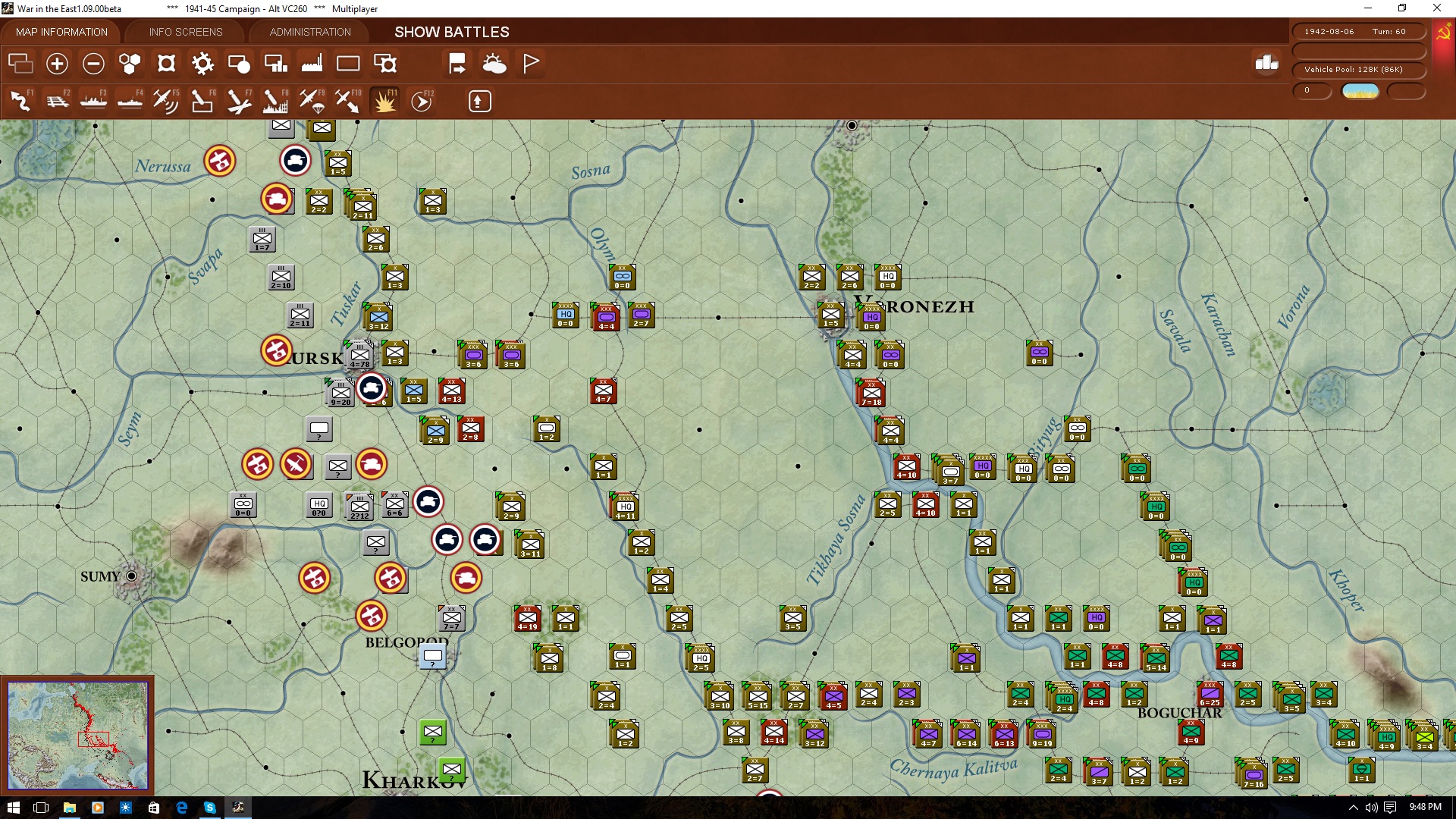Open the MAP INFORMATION tab

61,32
